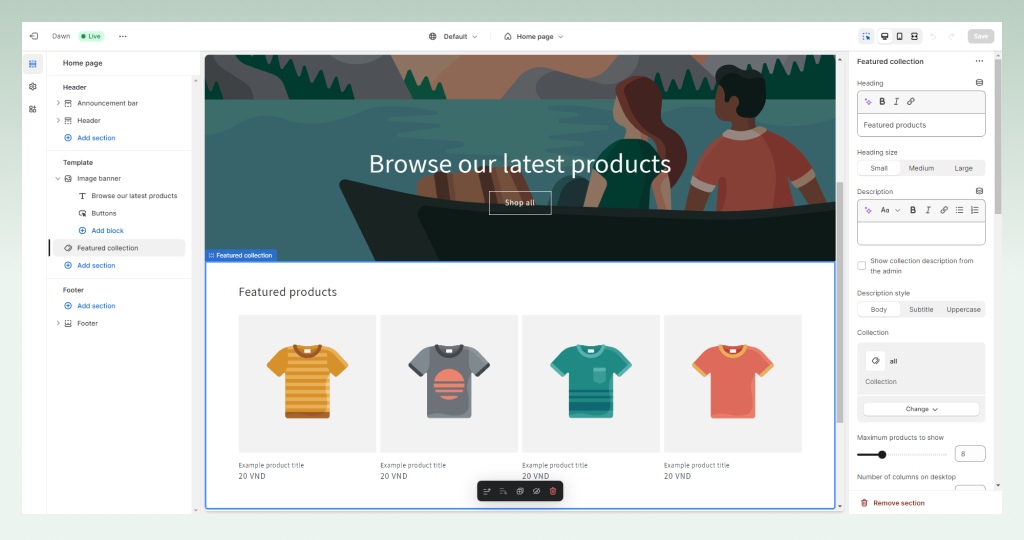The height and width of the screenshot is (540, 1024).
Task: Click Add section under Footer group
Action: tap(89, 306)
